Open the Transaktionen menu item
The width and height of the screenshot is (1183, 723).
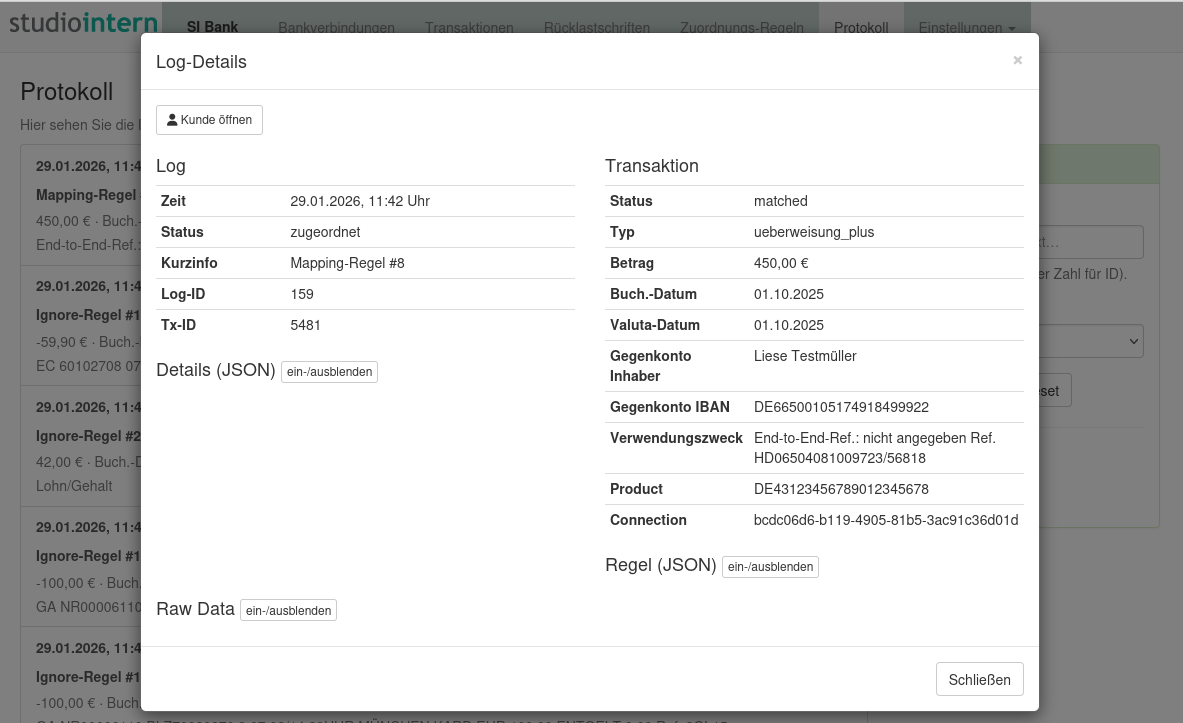tap(469, 28)
